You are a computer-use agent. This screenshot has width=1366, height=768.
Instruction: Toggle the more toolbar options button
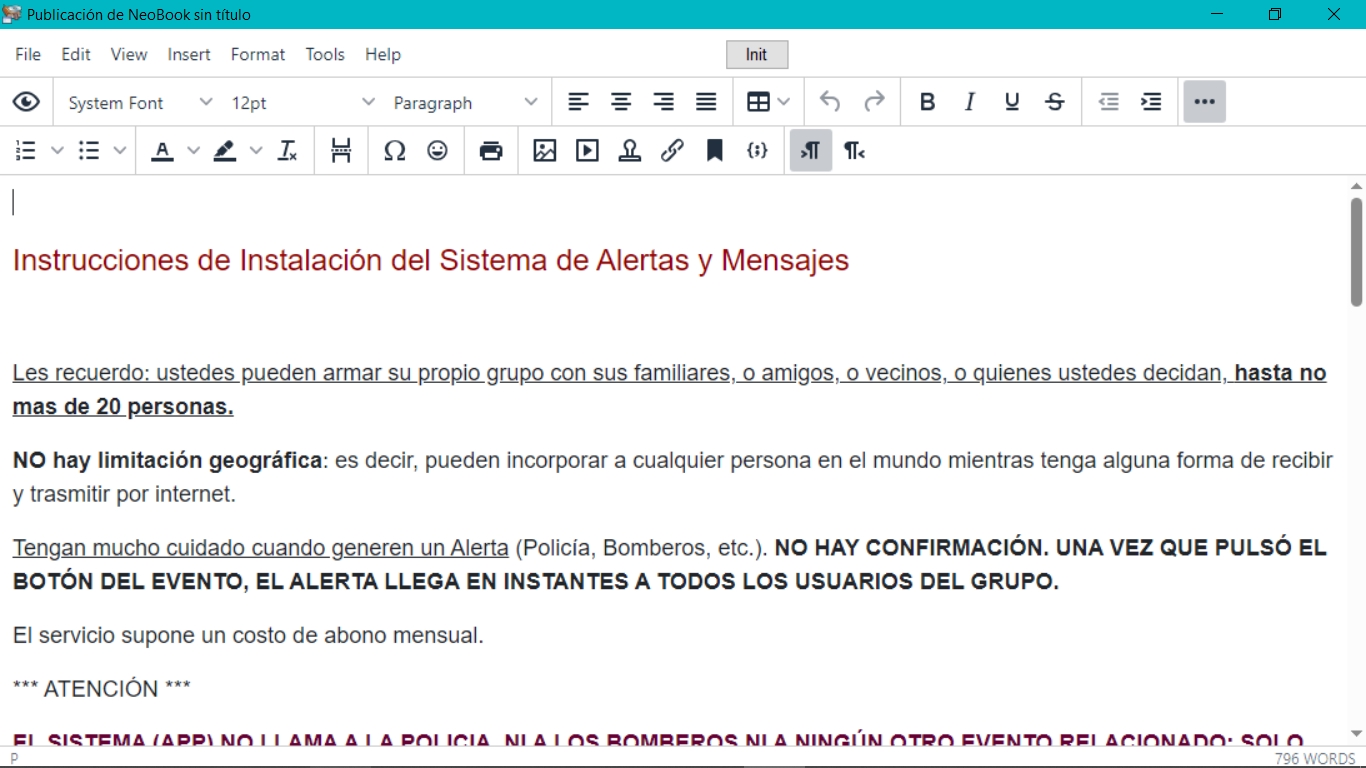tap(1205, 102)
